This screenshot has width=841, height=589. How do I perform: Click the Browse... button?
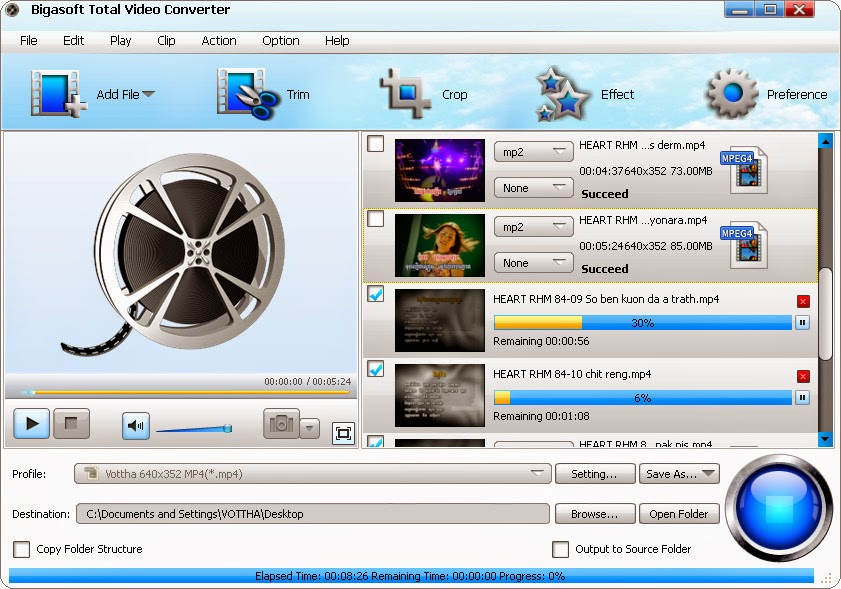click(x=595, y=514)
